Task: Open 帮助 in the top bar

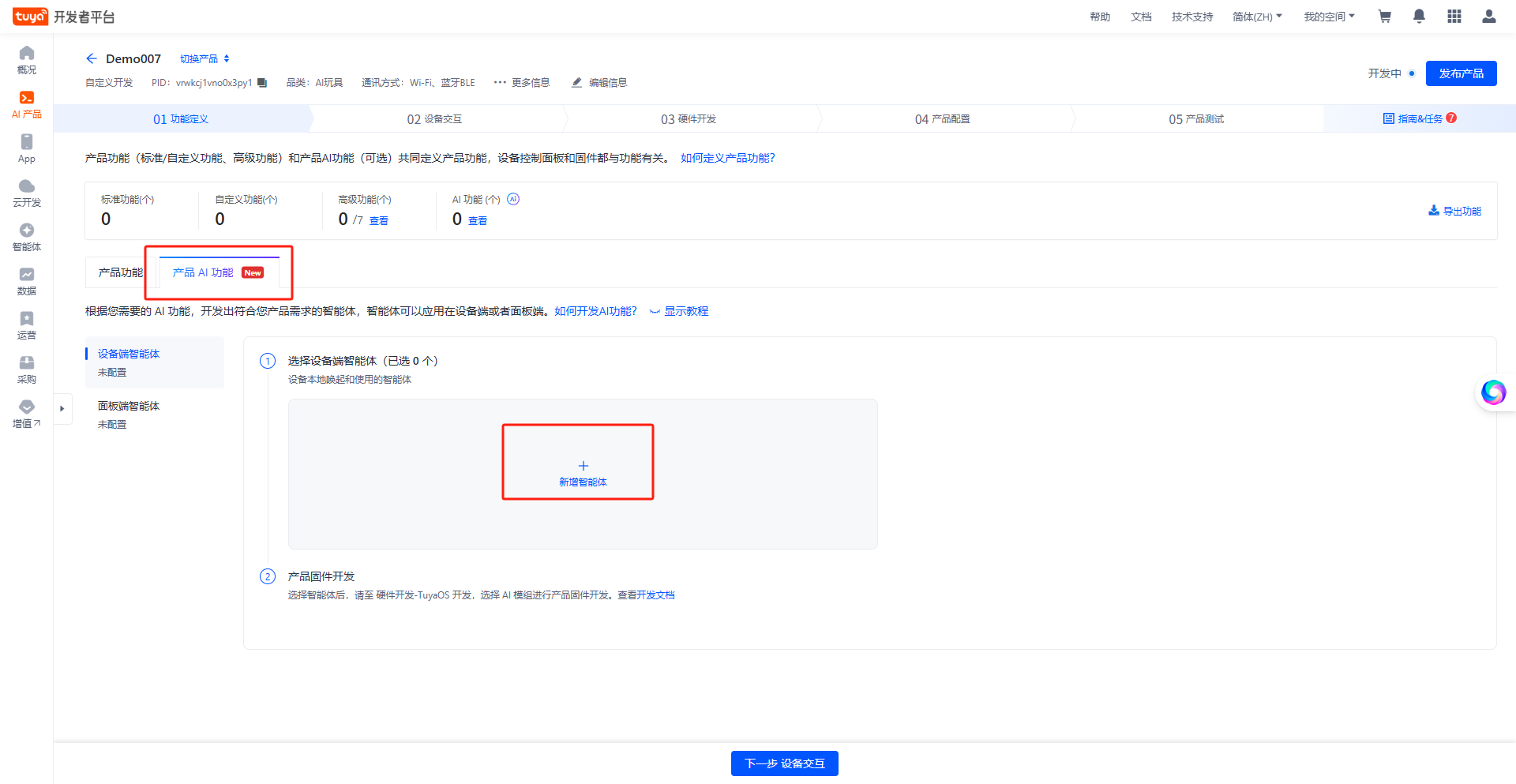Action: [x=1100, y=17]
